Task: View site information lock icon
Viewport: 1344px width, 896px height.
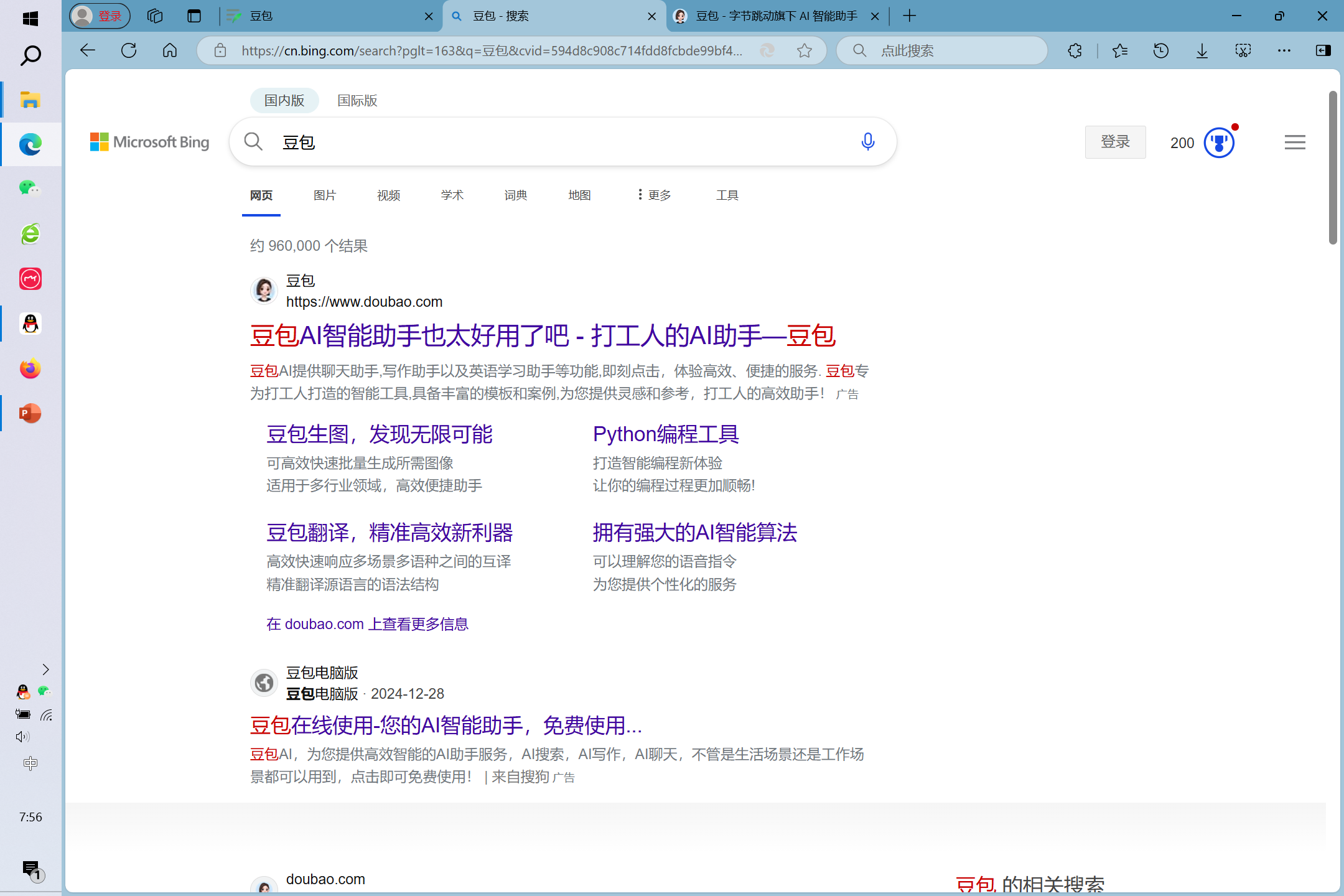Action: pos(220,50)
